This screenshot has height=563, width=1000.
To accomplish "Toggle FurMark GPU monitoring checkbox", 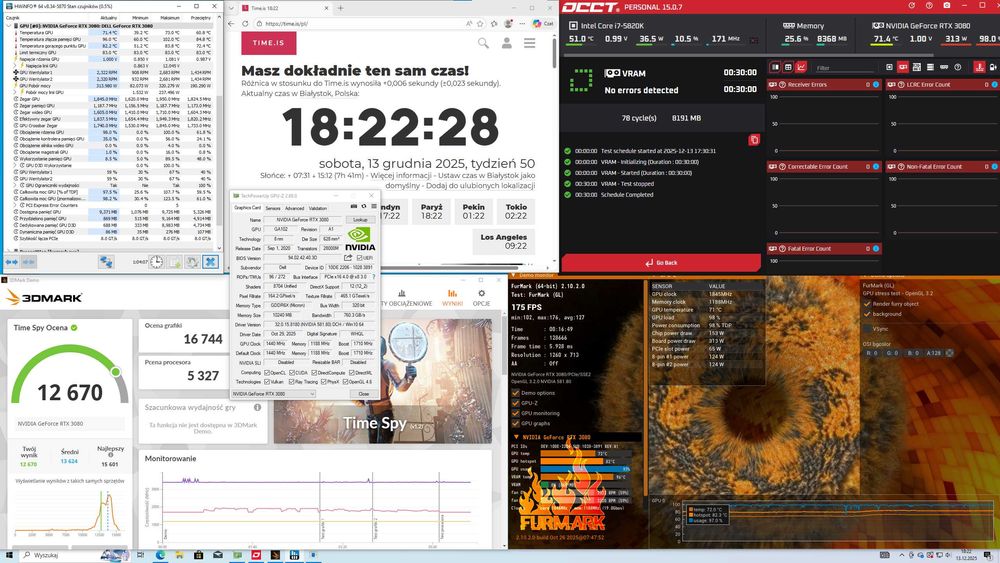I will click(x=515, y=413).
